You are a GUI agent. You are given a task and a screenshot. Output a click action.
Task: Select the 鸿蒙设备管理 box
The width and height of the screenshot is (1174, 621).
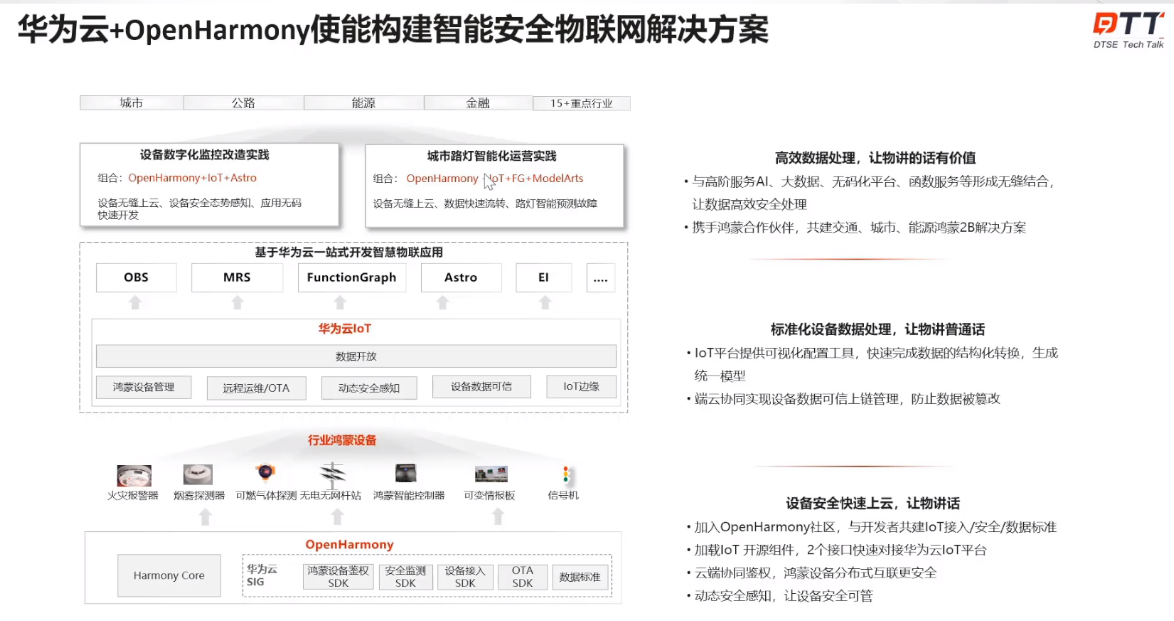[144, 387]
